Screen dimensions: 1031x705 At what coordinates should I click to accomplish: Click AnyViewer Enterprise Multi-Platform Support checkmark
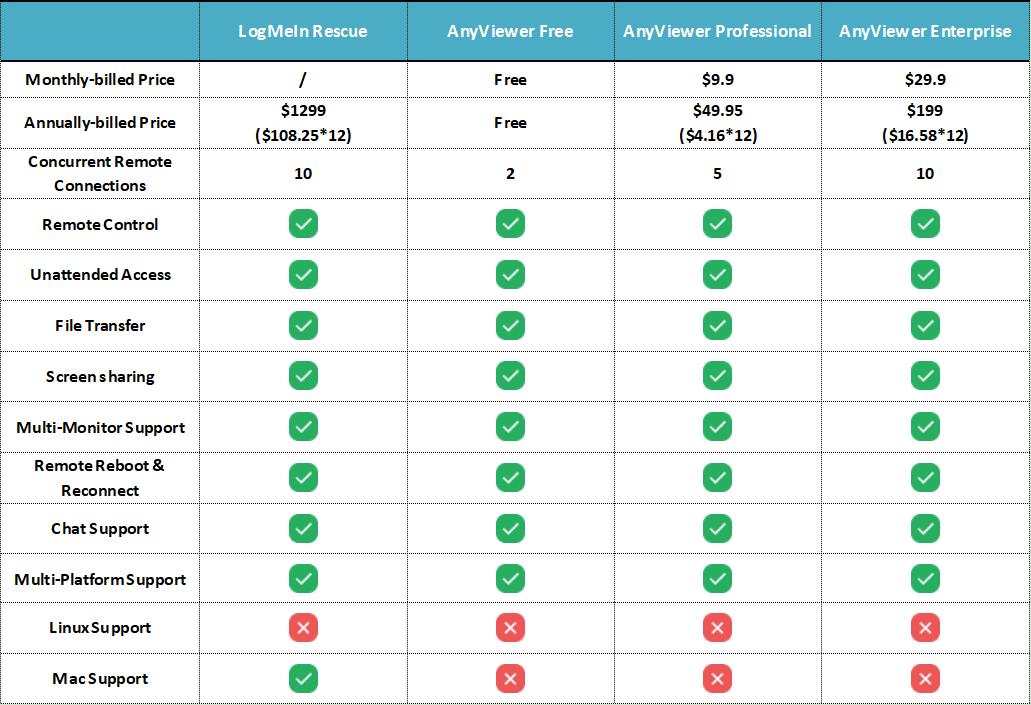point(925,579)
